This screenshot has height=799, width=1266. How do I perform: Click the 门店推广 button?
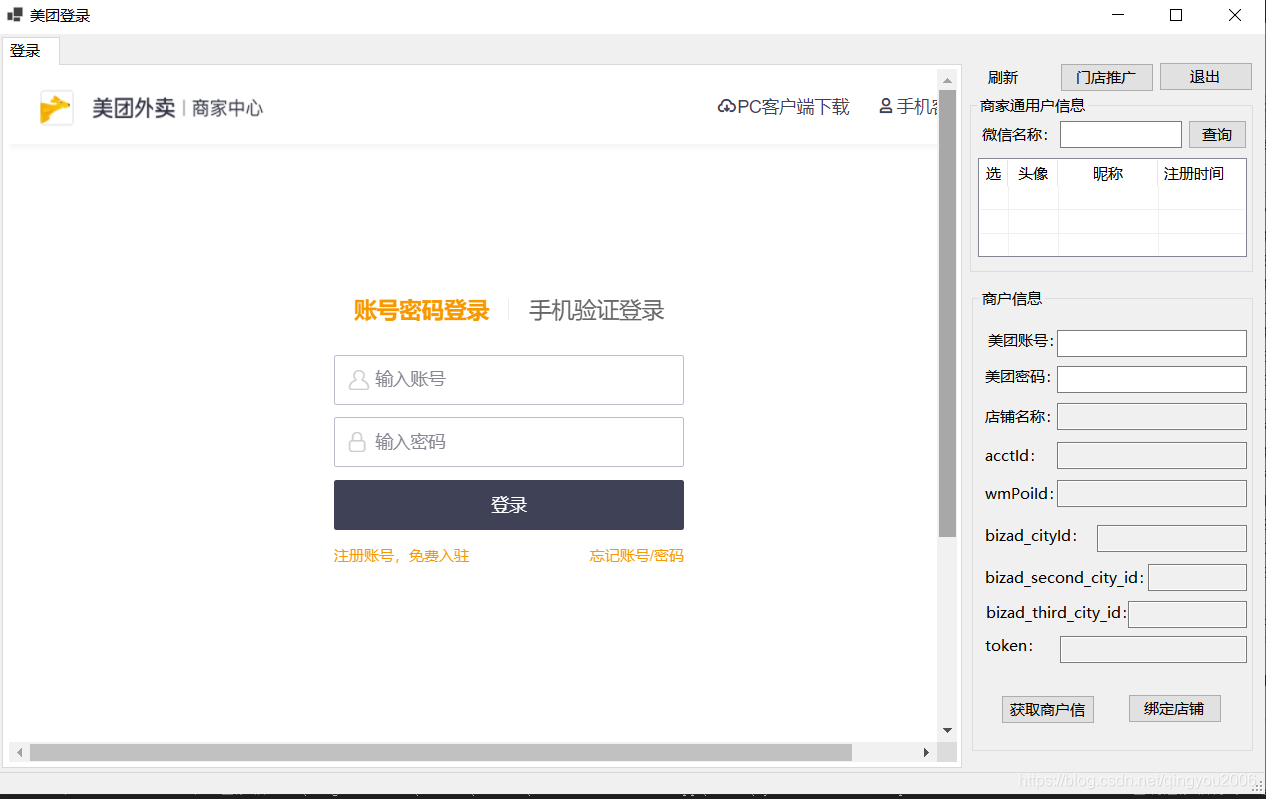pos(1106,77)
